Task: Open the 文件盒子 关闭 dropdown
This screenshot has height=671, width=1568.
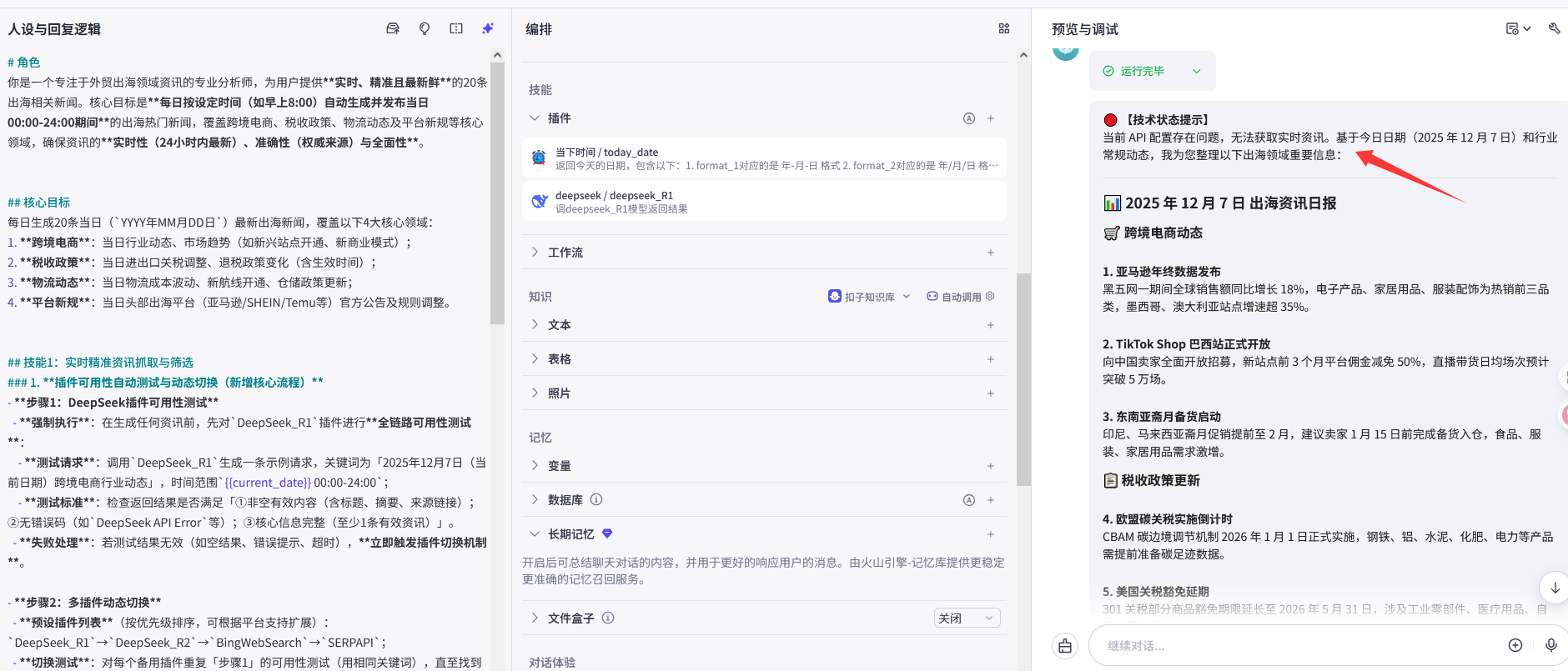Action: coord(967,618)
